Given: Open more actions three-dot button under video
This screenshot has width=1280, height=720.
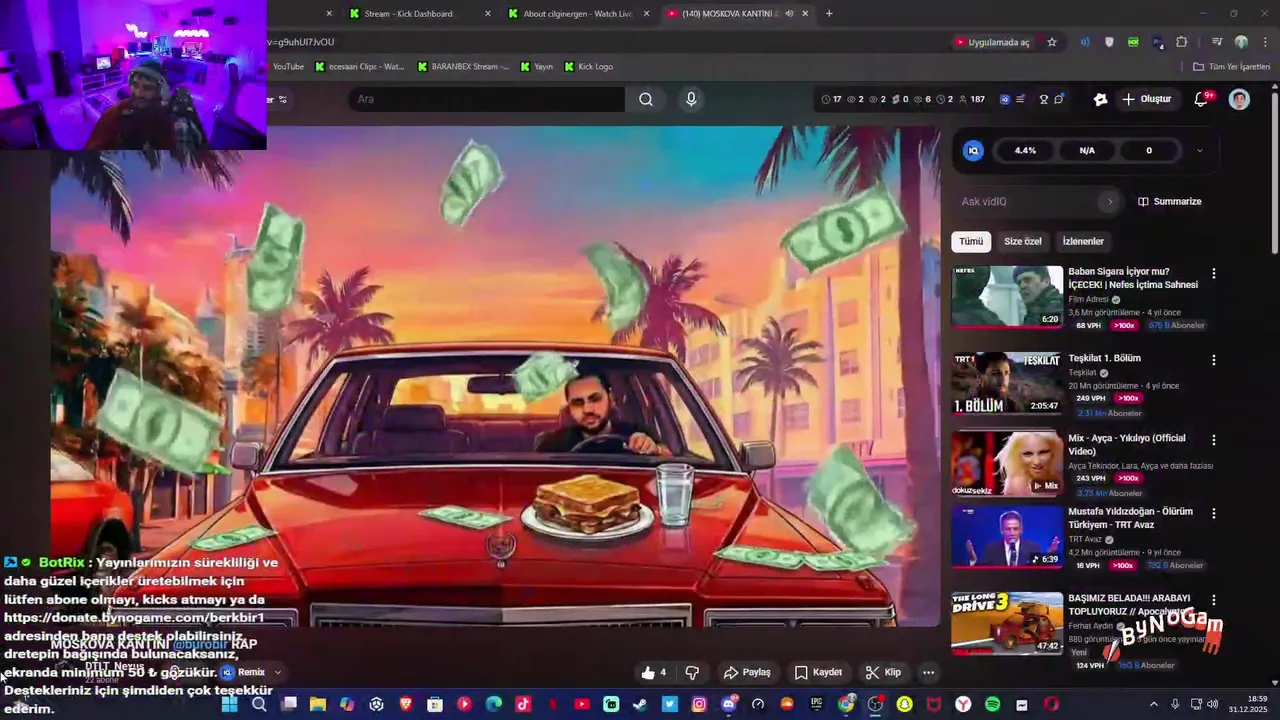Looking at the screenshot, I should point(928,672).
